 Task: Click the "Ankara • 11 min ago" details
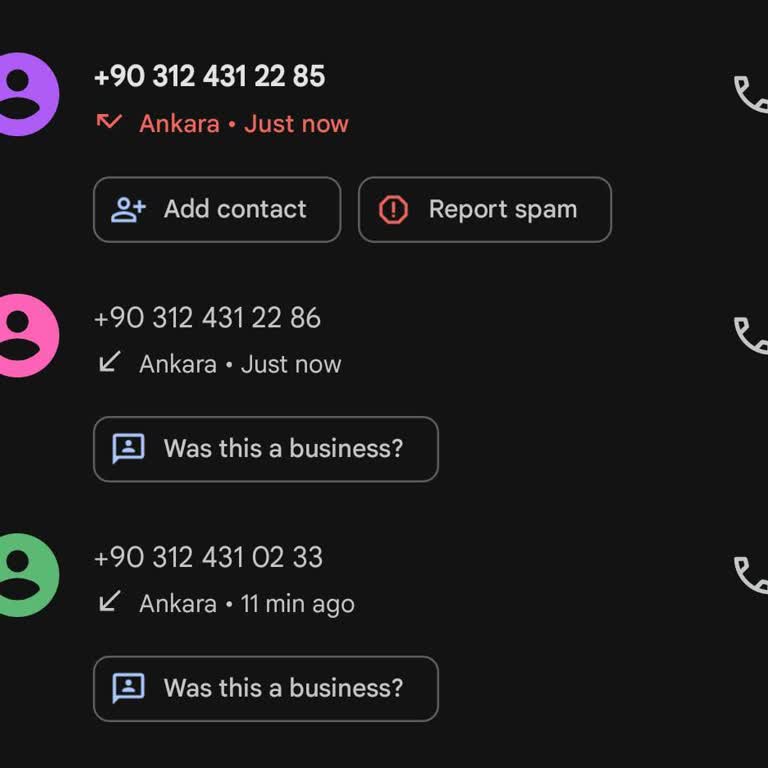click(x=246, y=604)
